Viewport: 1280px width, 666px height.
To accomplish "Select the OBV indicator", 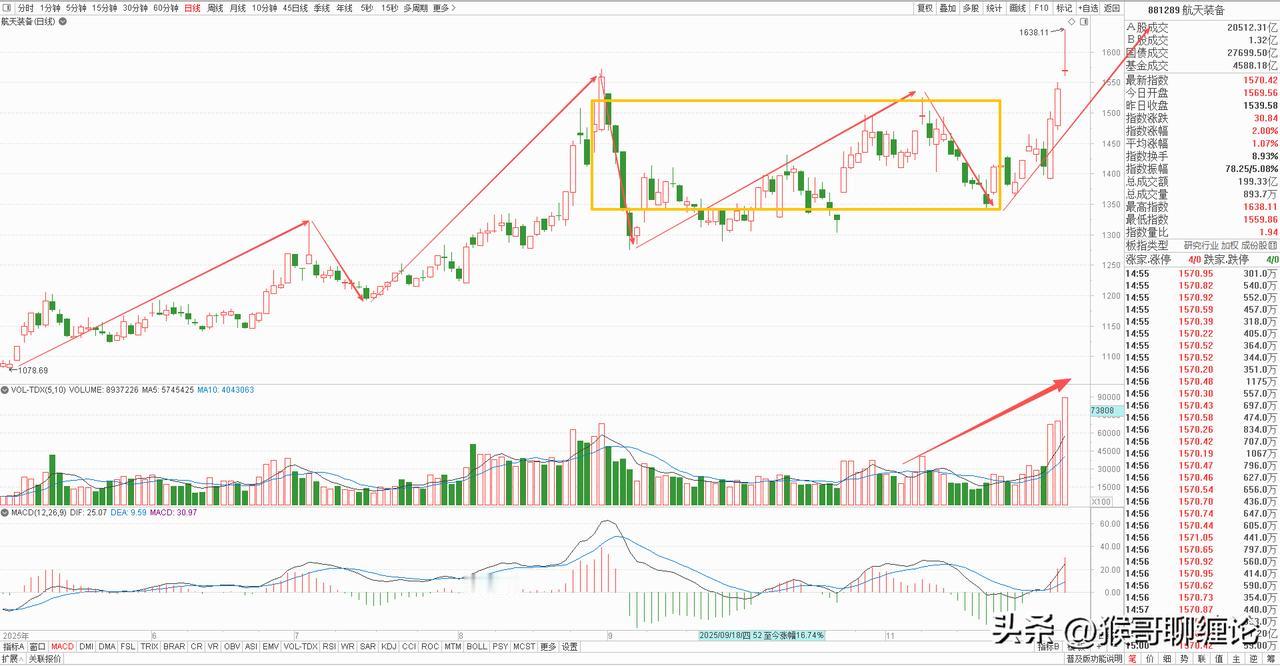I will pos(232,647).
